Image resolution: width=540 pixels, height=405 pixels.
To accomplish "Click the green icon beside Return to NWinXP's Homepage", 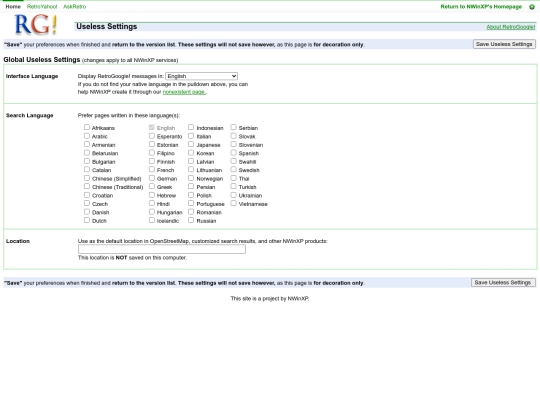I will pos(532,7).
